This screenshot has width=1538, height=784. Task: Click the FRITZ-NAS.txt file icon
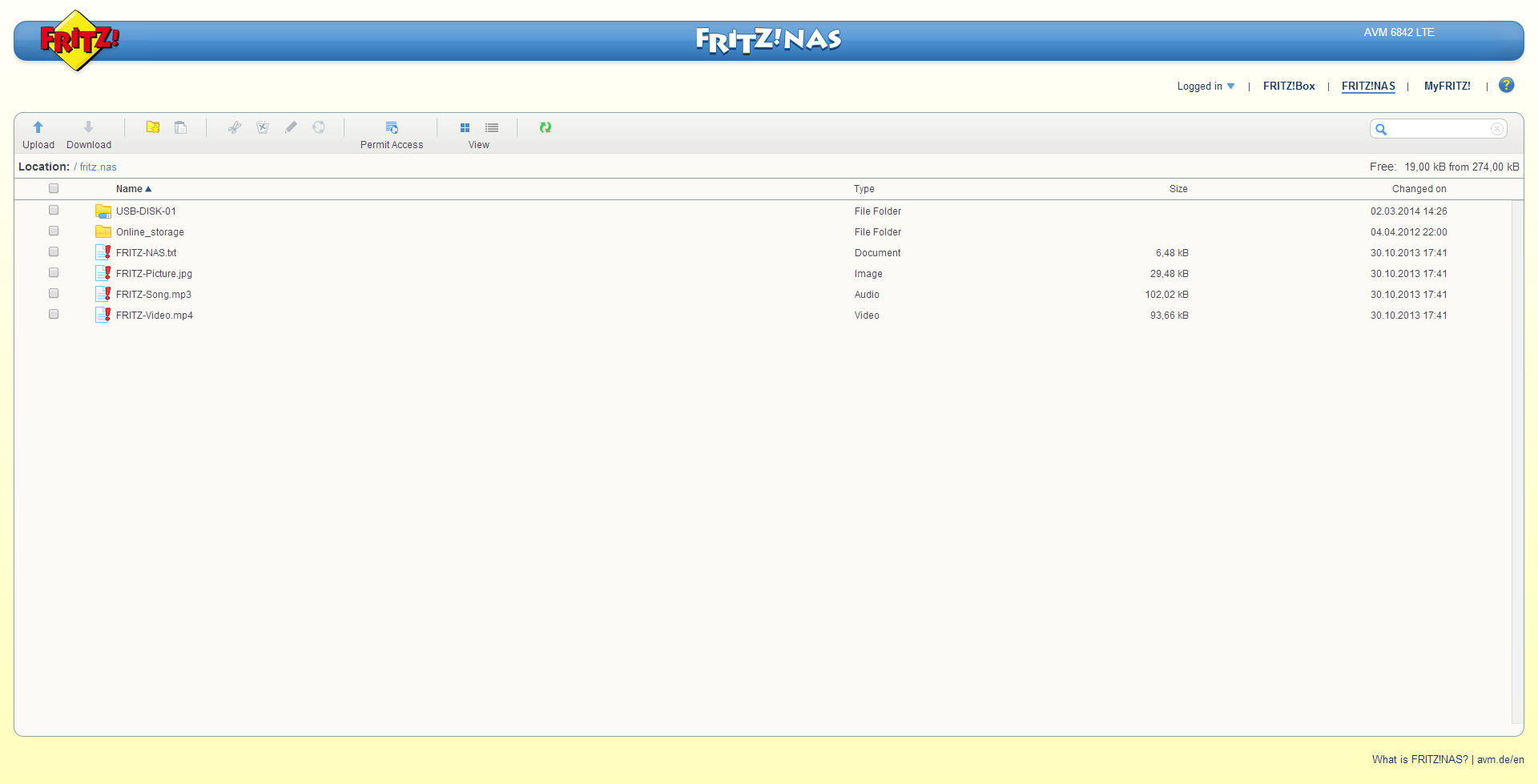(103, 253)
